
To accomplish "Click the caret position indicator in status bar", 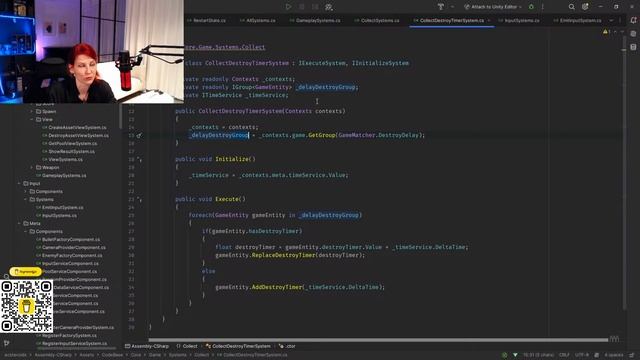I will (x=538, y=355).
